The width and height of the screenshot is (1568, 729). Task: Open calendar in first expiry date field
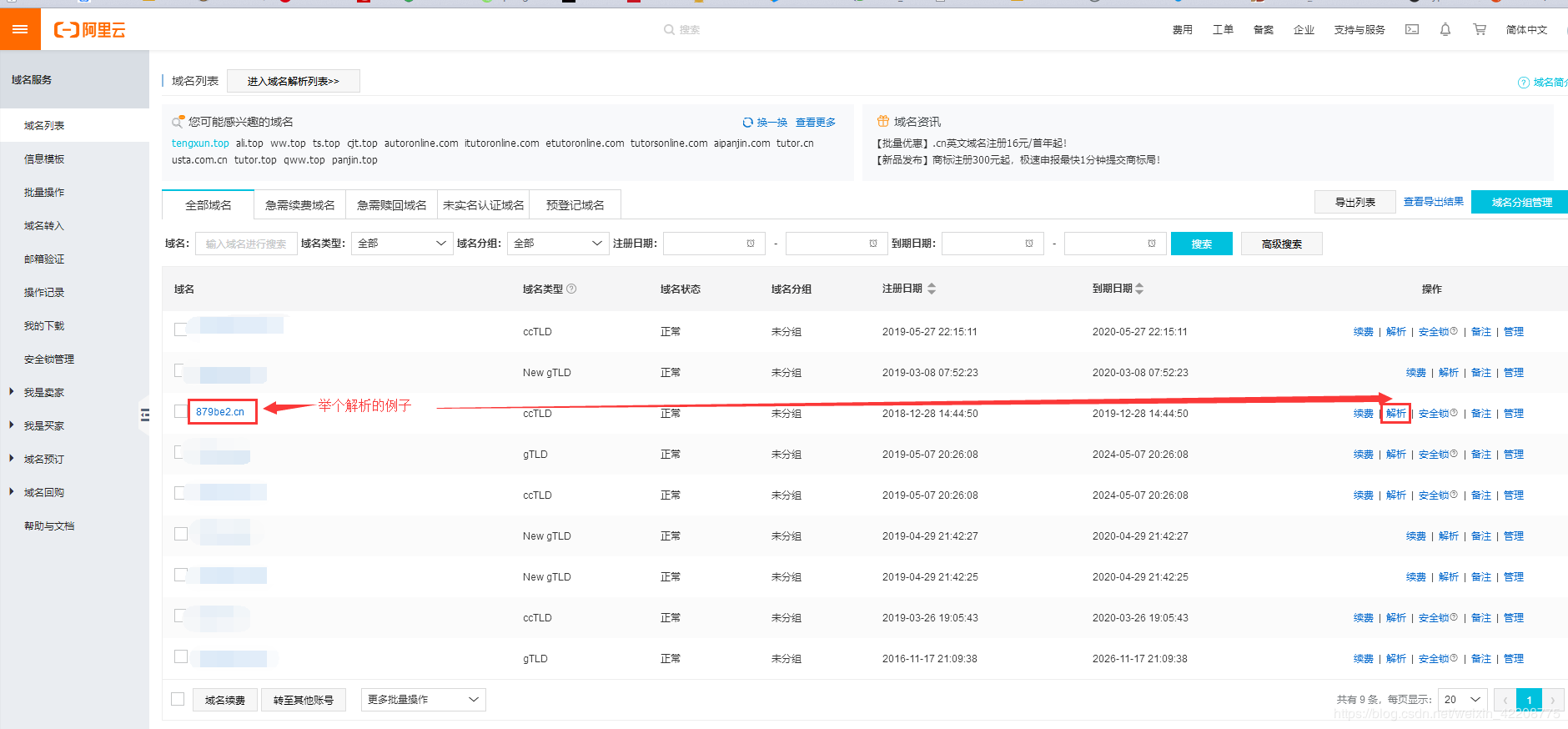point(1029,244)
